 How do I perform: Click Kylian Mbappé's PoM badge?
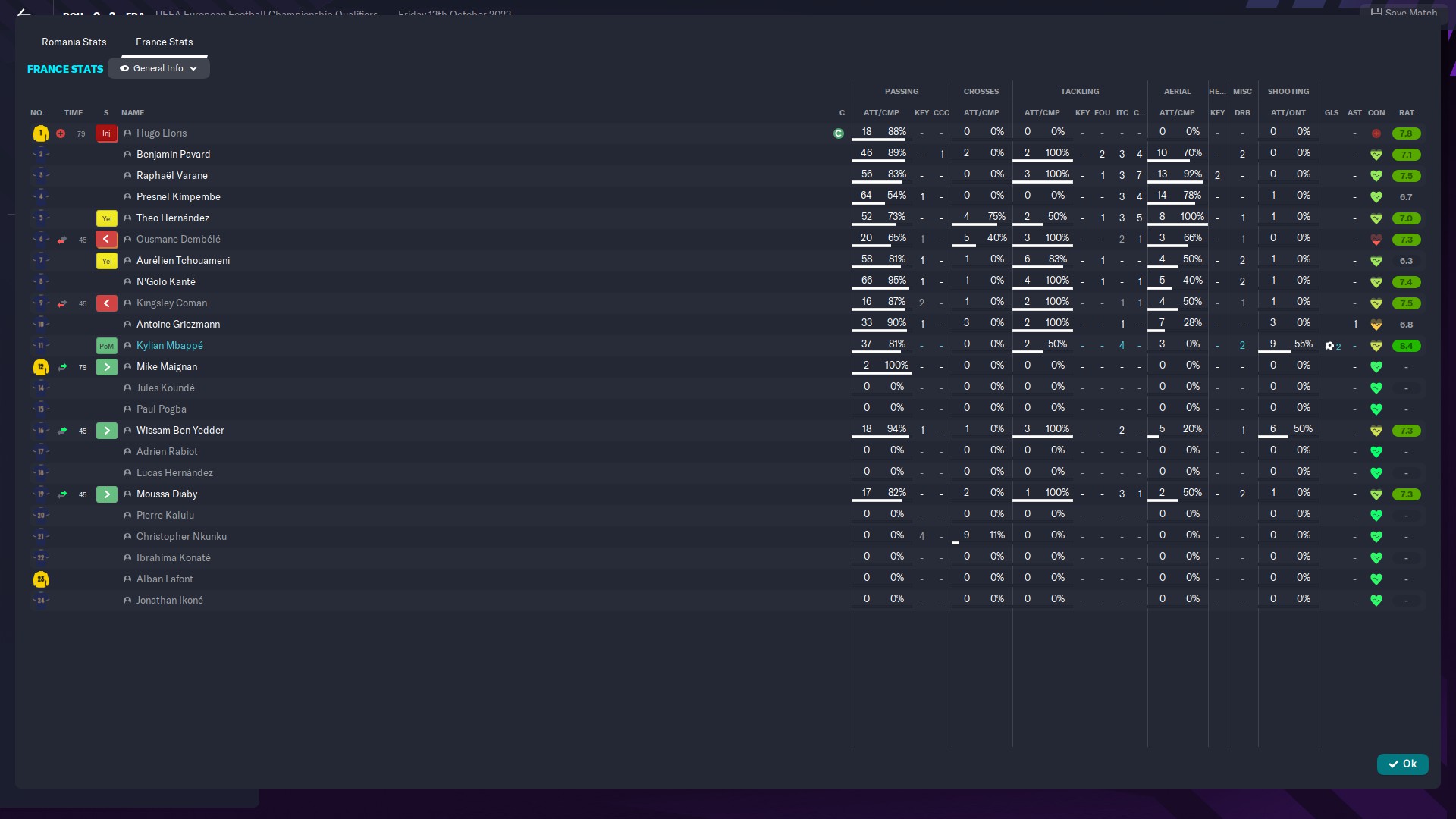(106, 346)
